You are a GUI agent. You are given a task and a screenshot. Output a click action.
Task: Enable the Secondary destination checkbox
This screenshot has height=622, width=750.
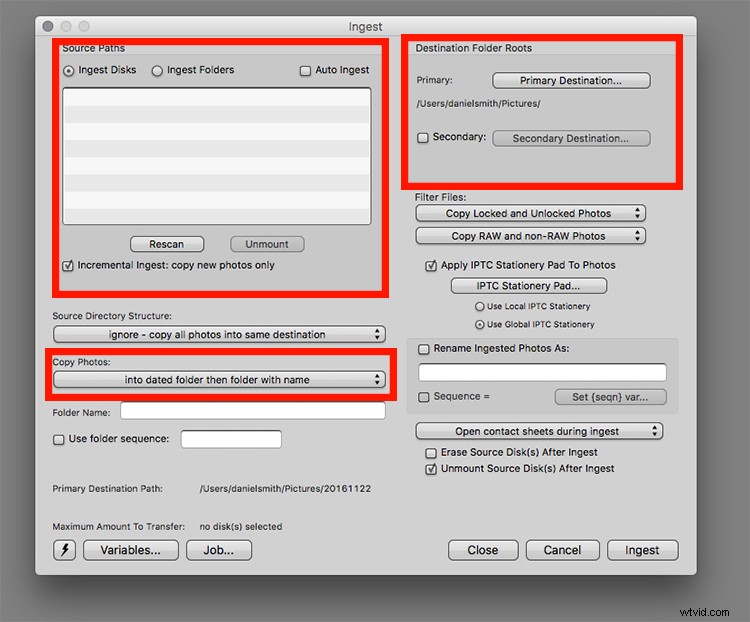422,138
